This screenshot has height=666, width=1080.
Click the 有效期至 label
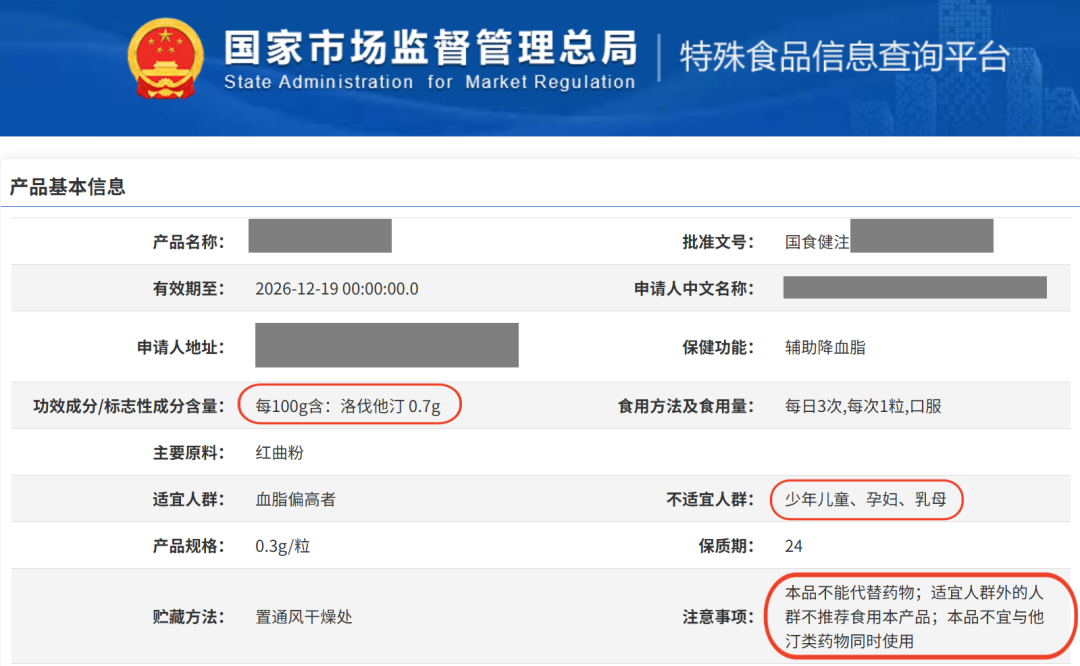(x=188, y=289)
